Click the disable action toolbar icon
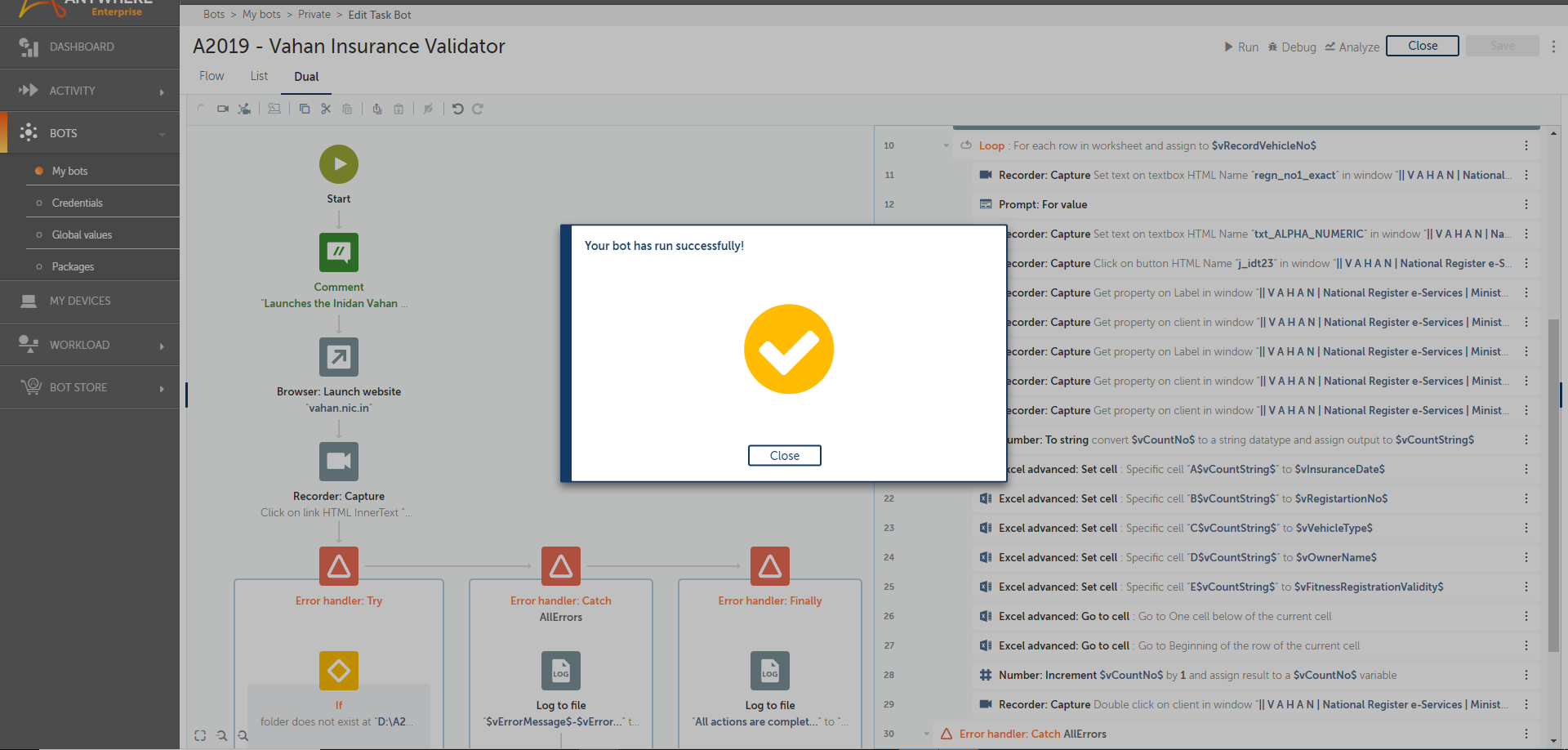This screenshot has width=1568, height=750. (x=428, y=109)
